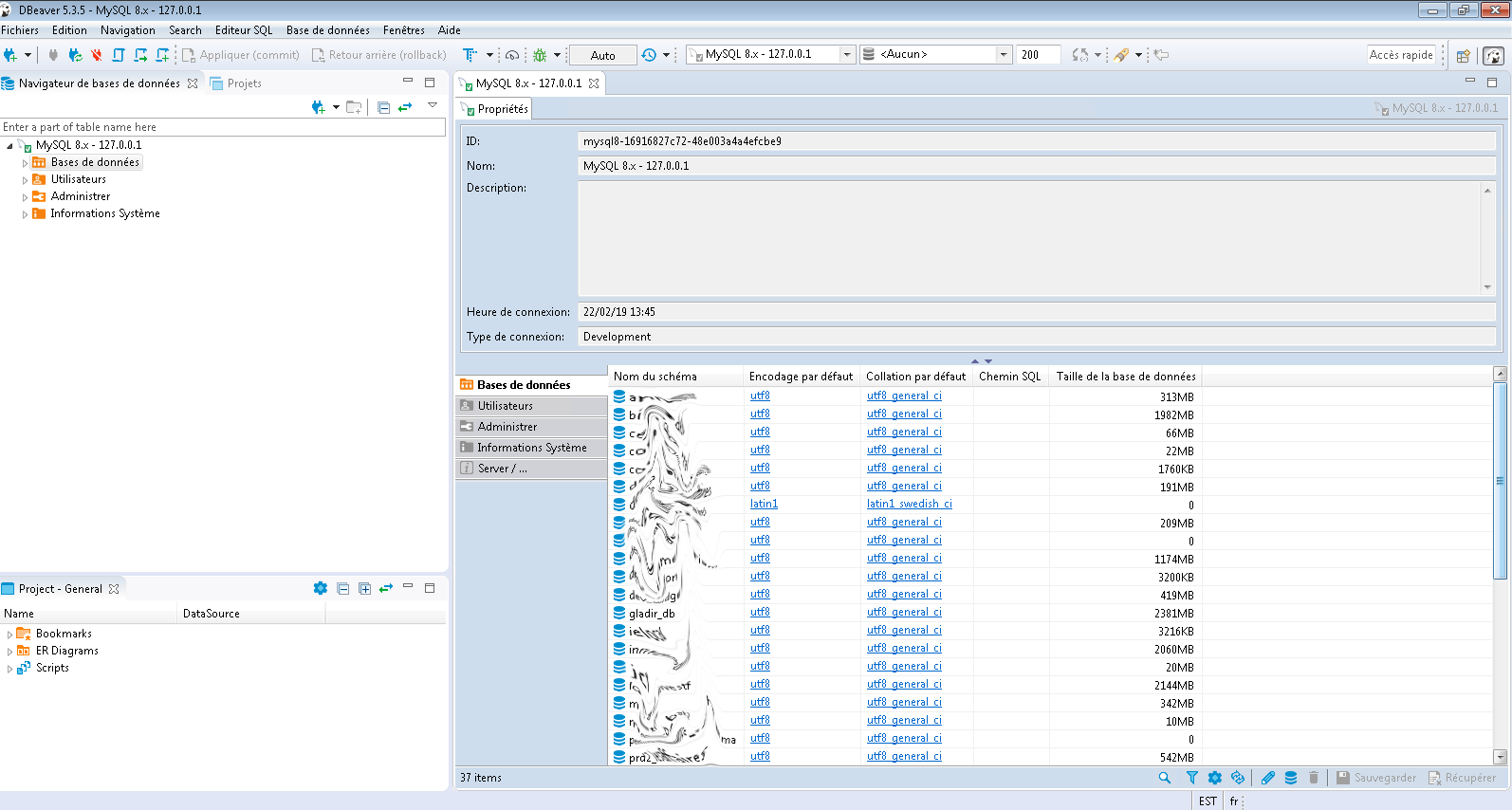Click the latin1_swedish_ci collation link

coord(909,505)
